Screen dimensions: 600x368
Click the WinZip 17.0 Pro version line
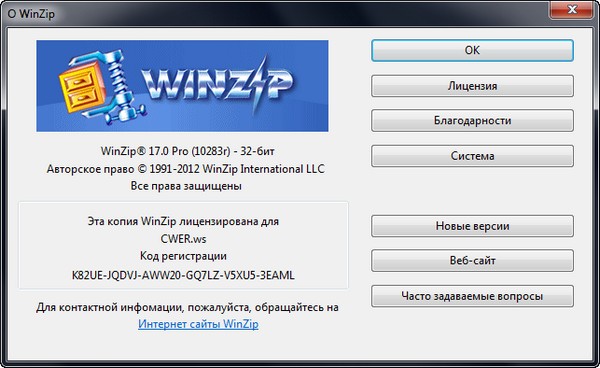click(188, 151)
